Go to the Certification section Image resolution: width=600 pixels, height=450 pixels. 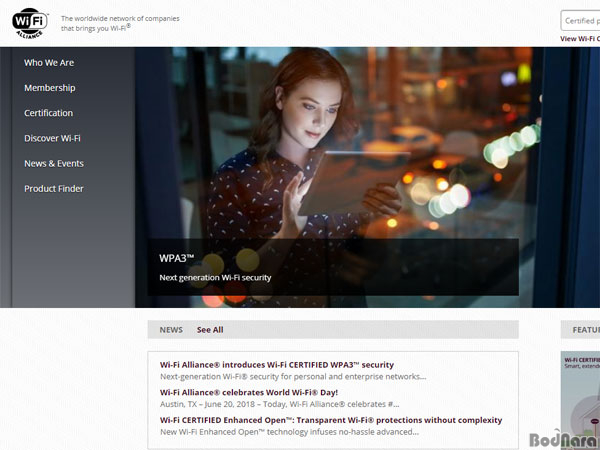click(49, 113)
